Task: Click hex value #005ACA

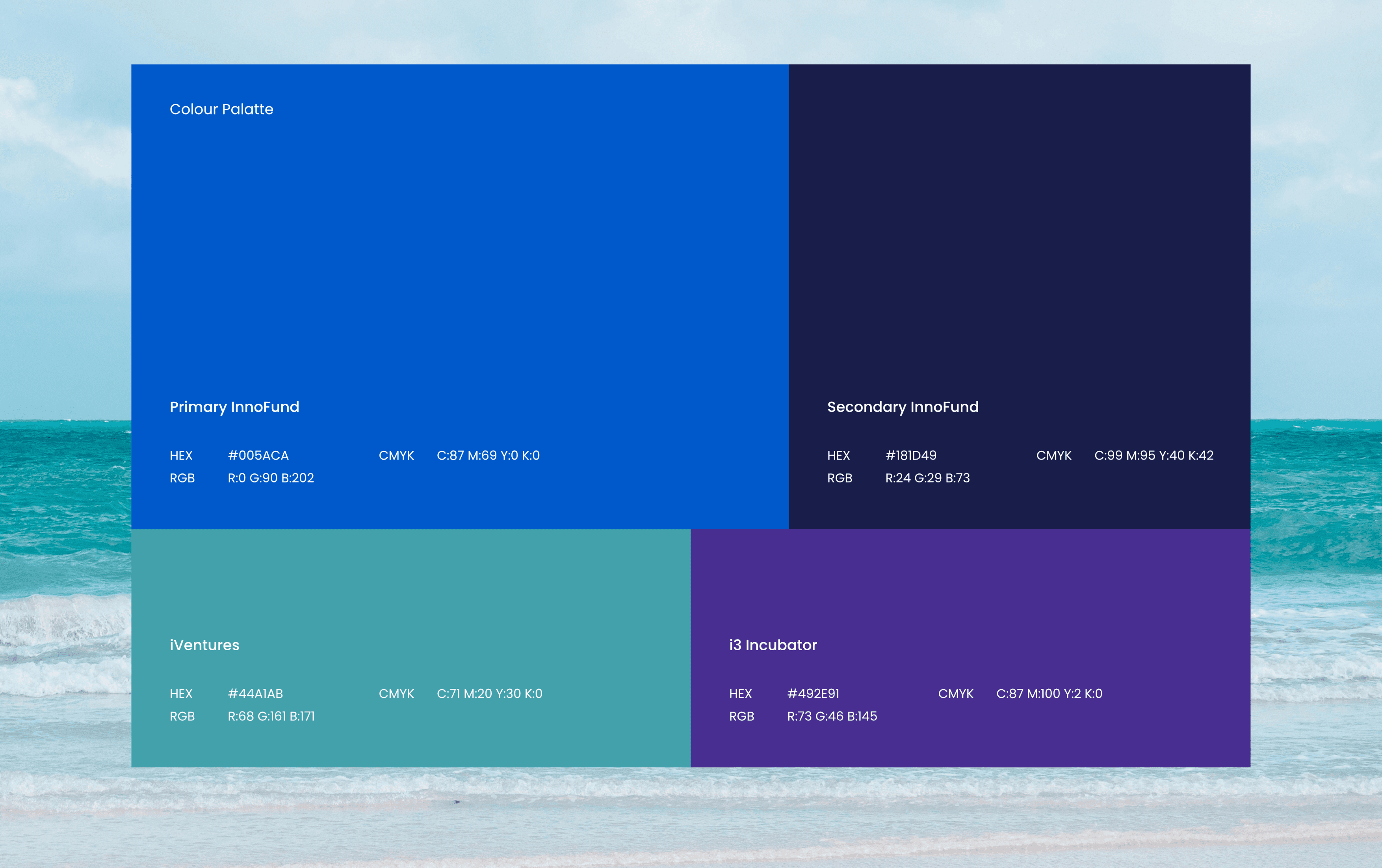Action: click(258, 456)
